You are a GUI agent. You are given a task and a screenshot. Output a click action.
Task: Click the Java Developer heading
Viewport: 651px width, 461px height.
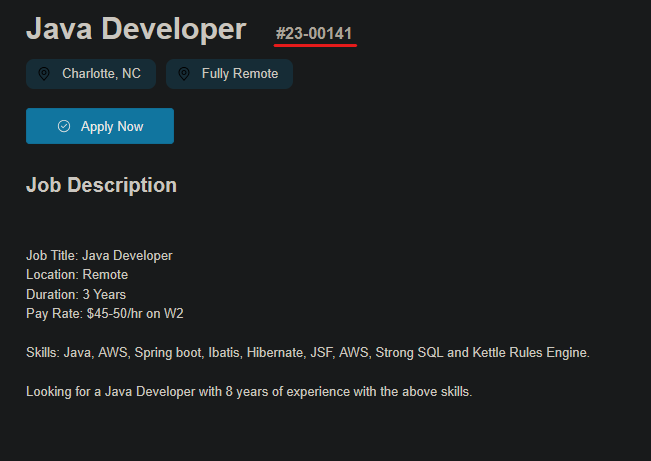pyautogui.click(x=136, y=29)
